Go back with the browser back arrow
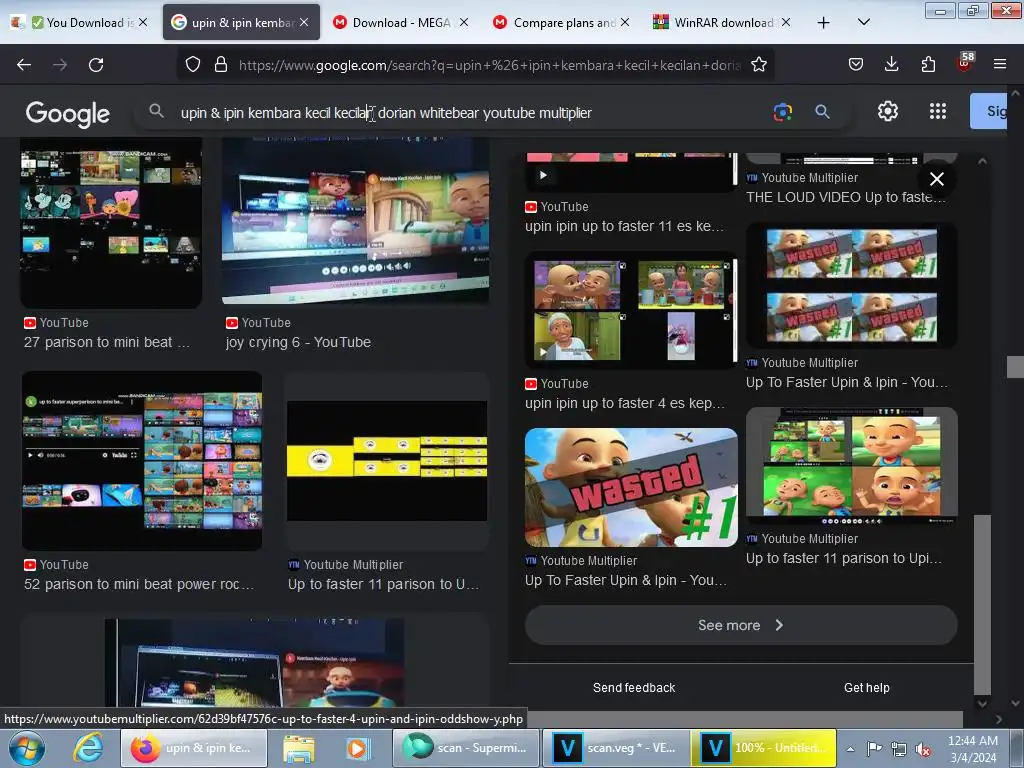Screen dimensions: 1024x768 pos(24,65)
